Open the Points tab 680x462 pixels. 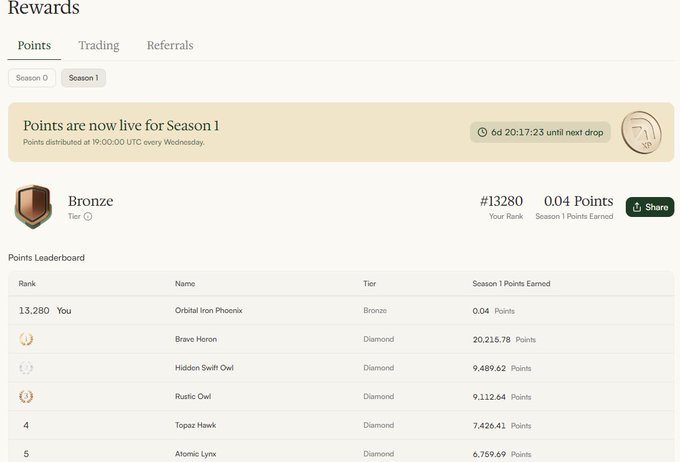pyautogui.click(x=34, y=45)
